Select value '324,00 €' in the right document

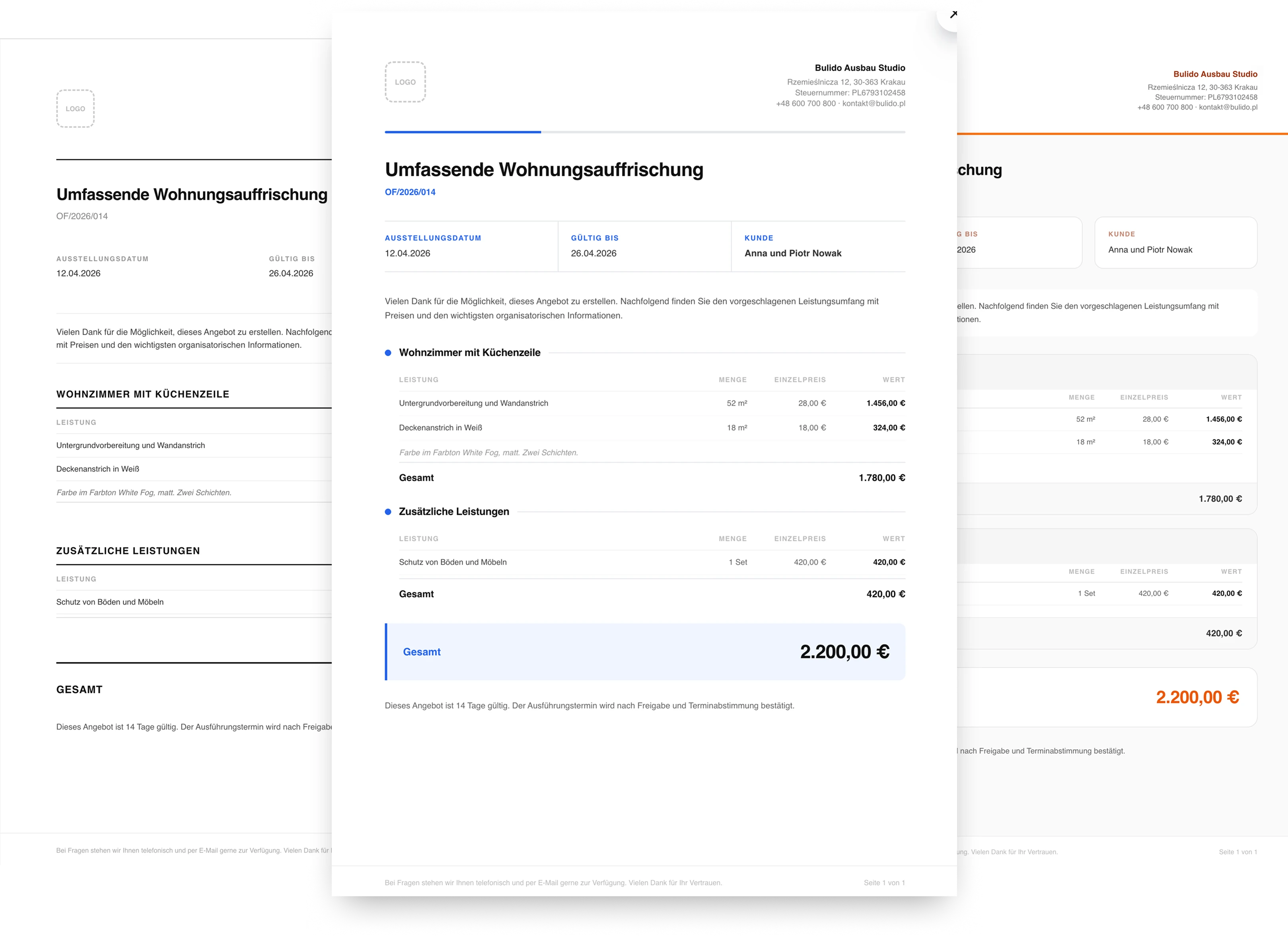click(1227, 442)
